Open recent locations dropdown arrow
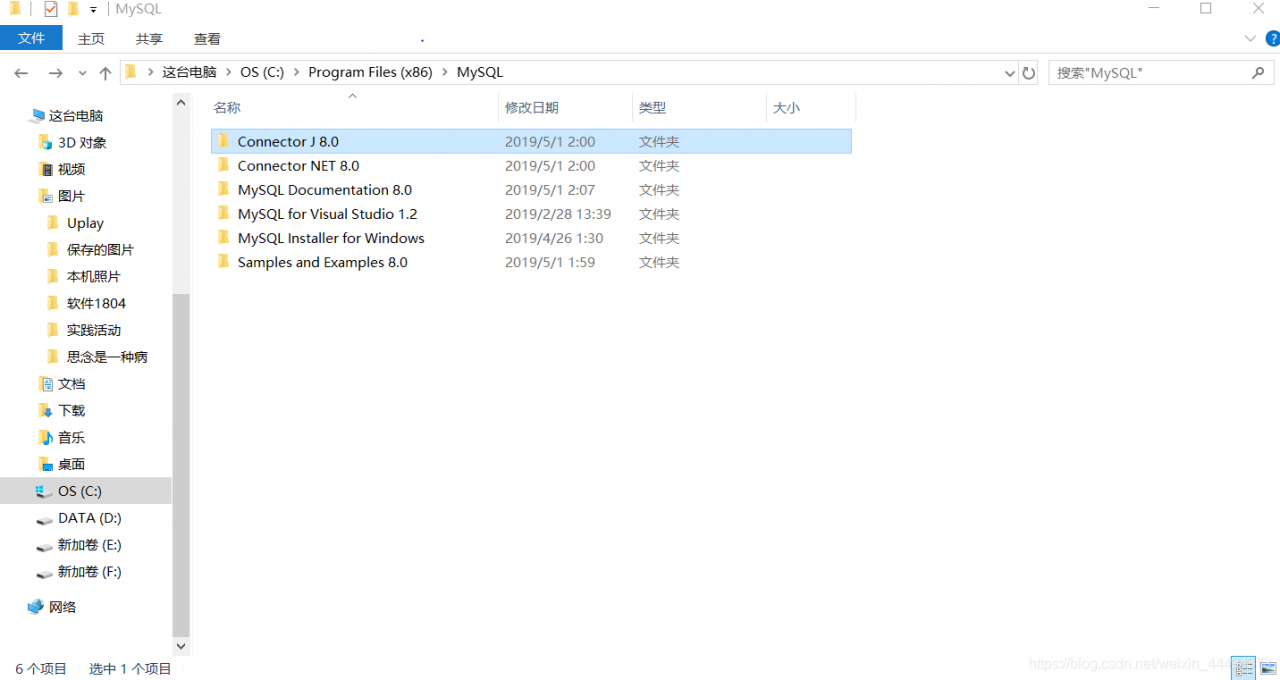The height and width of the screenshot is (680, 1280). [82, 74]
